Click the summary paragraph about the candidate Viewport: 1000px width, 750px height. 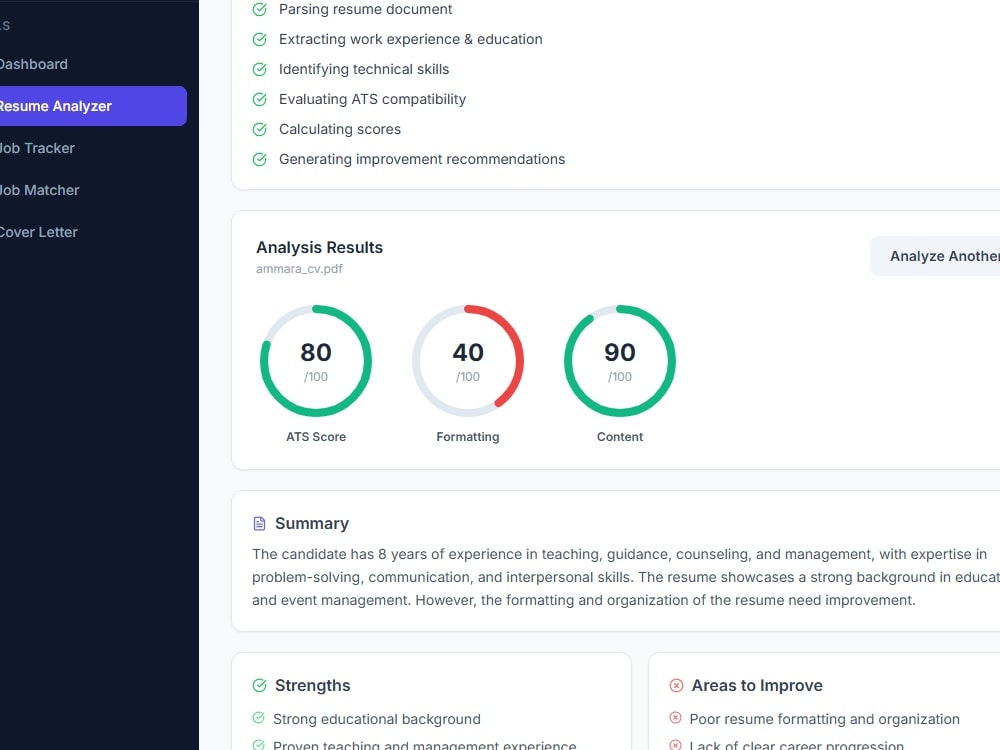(626, 577)
